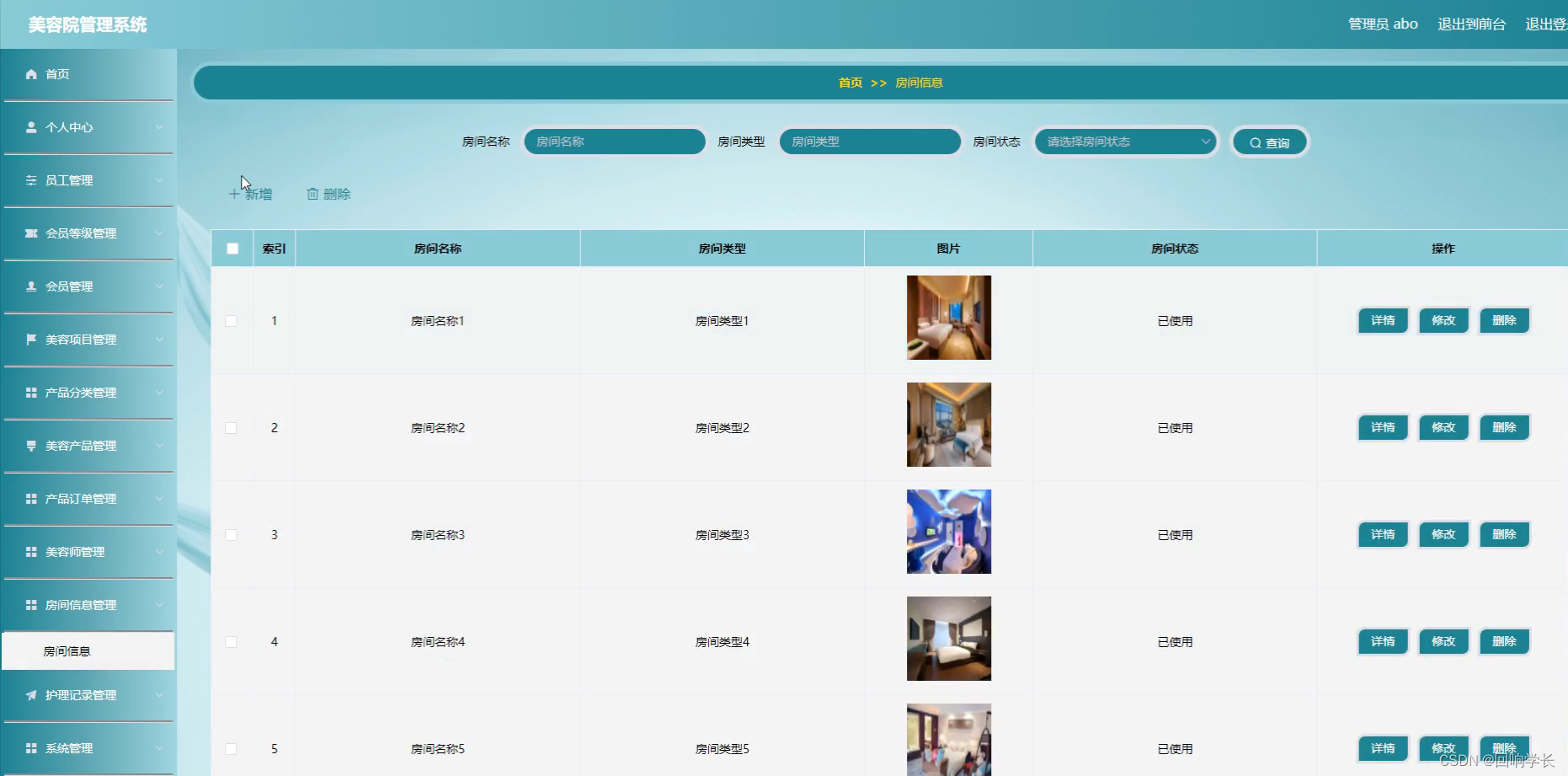This screenshot has height=776, width=1568.
Task: Click the room photo thumbnail in row 4
Action: [x=948, y=639]
